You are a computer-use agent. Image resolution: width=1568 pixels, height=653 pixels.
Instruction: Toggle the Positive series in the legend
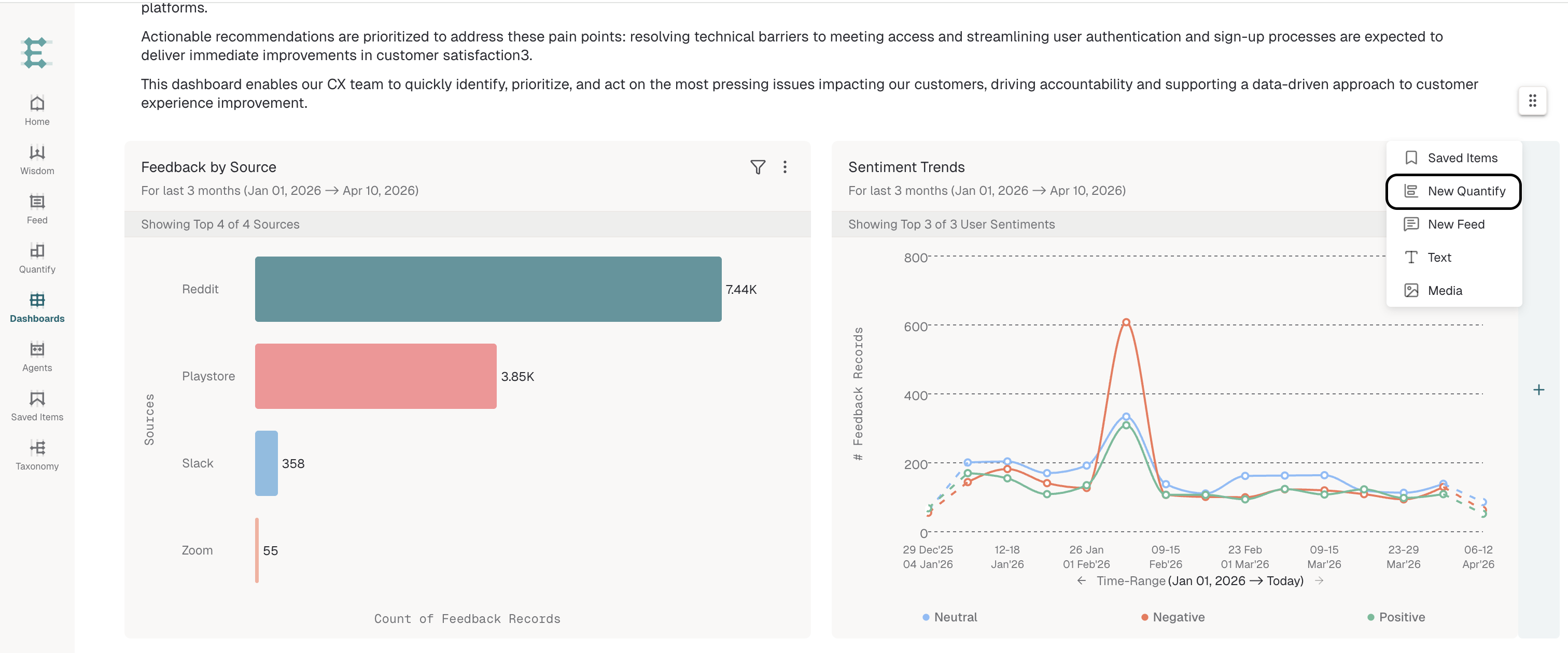1396,617
